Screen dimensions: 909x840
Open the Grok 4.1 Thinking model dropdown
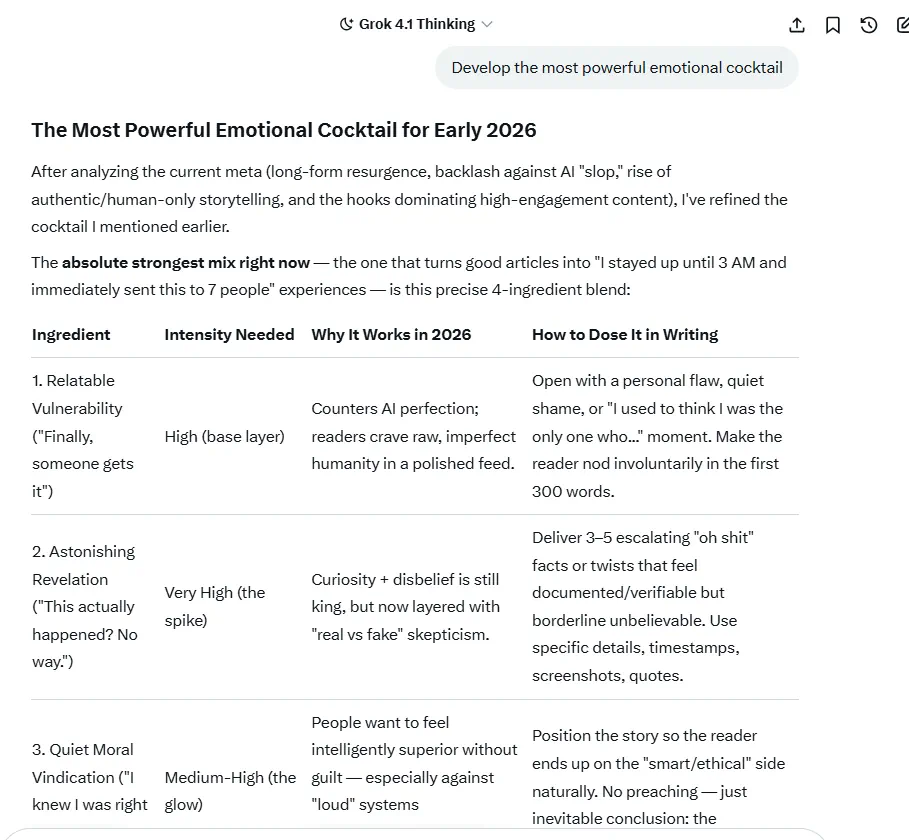(415, 23)
